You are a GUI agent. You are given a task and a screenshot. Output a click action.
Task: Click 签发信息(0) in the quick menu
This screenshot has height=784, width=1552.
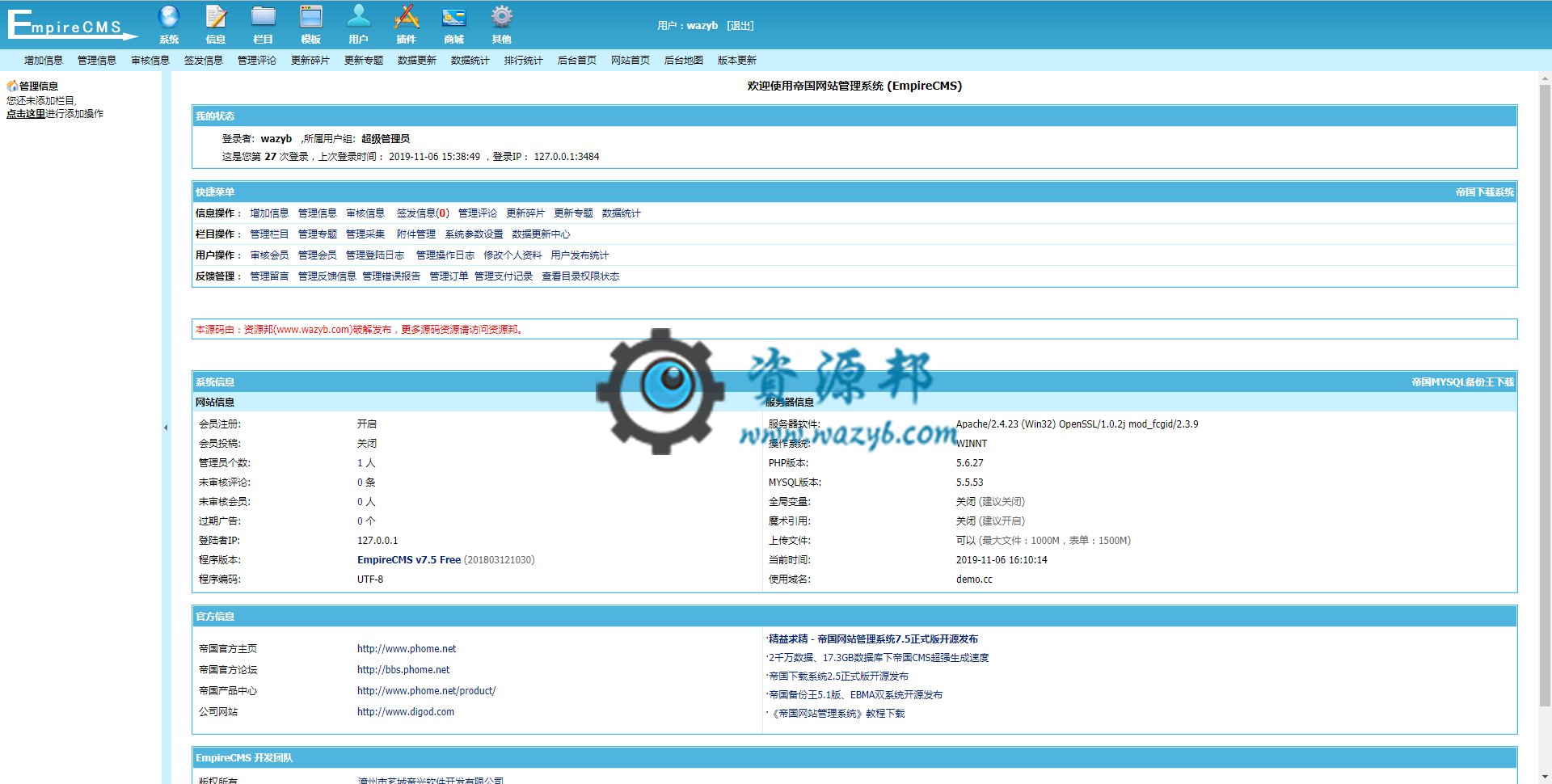423,213
